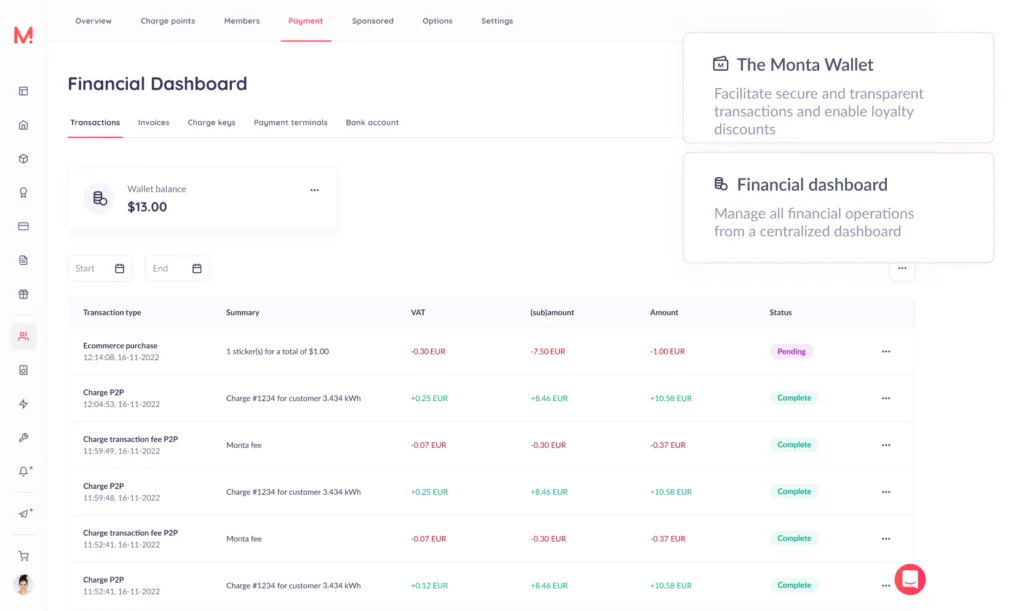Select the Transactions sub-tab
The image size is (1024, 611).
pyautogui.click(x=95, y=123)
